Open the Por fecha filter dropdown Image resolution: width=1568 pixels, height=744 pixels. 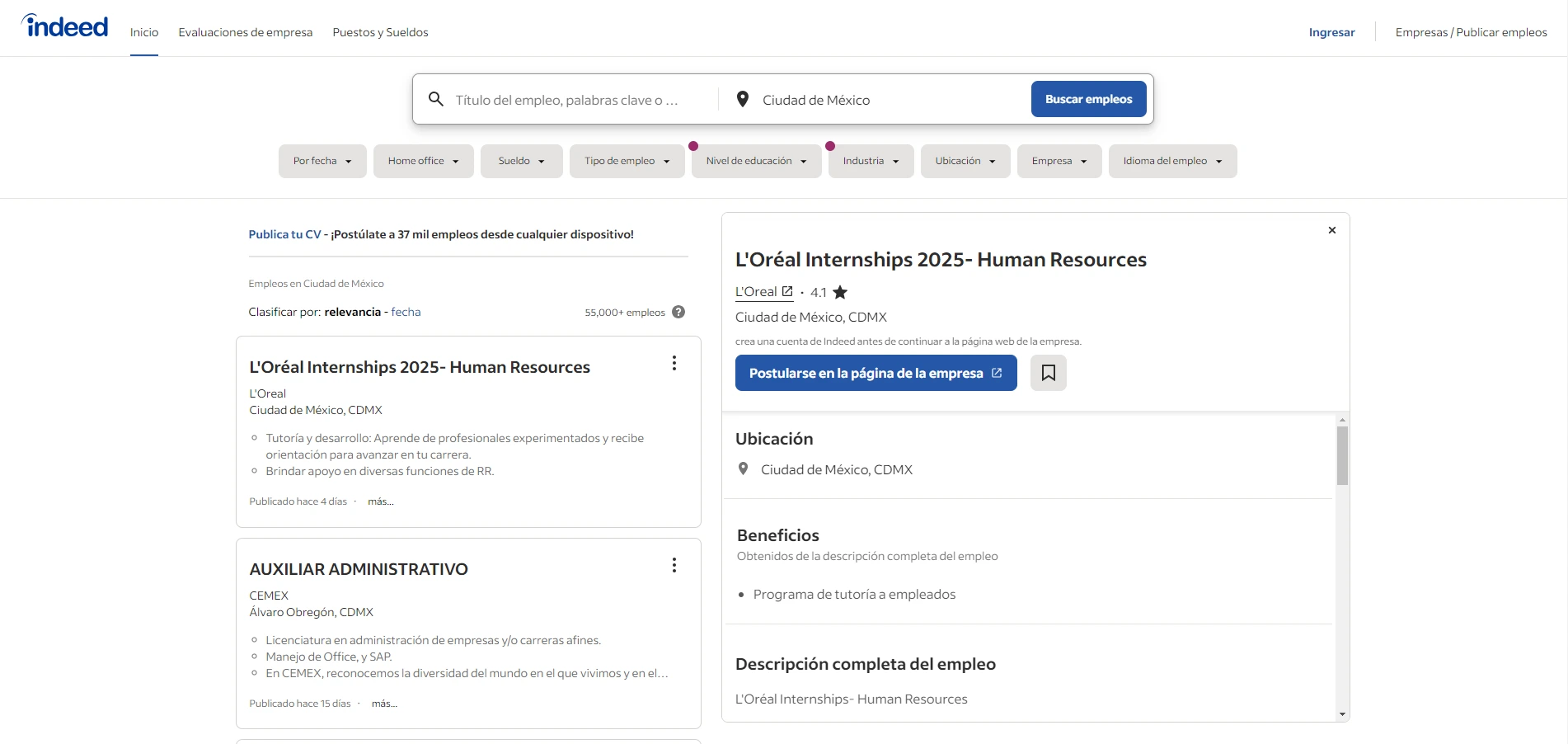tap(322, 161)
